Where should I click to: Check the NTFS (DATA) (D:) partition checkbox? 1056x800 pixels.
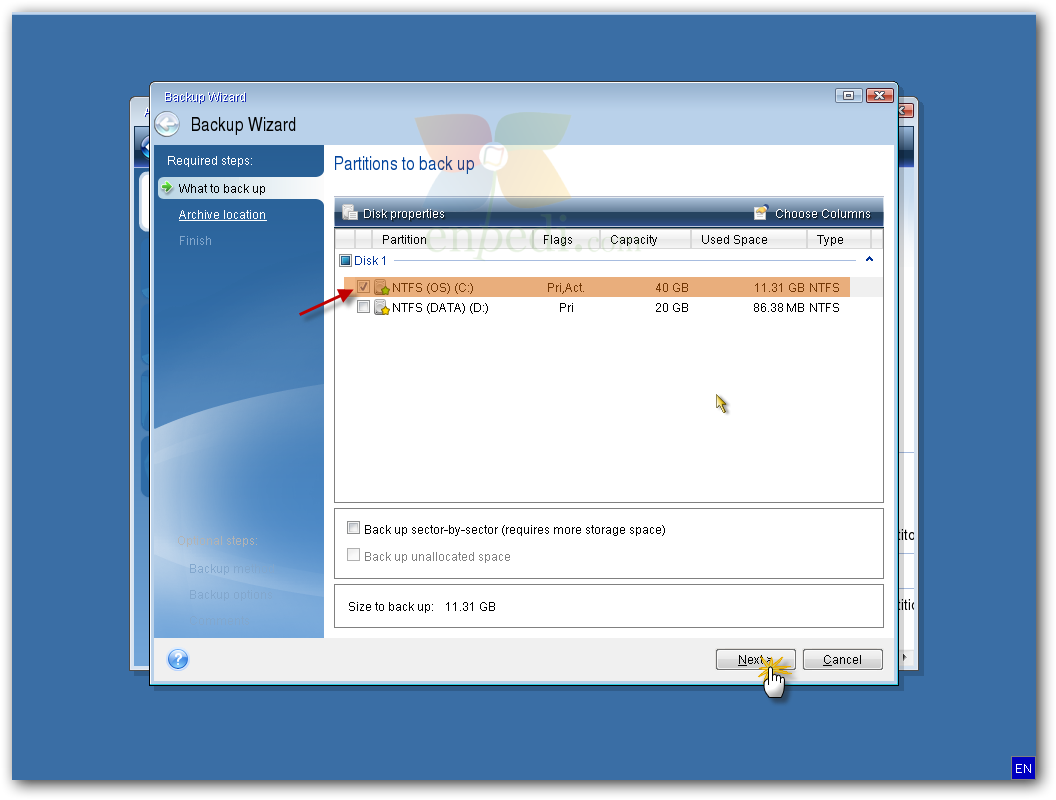(364, 307)
